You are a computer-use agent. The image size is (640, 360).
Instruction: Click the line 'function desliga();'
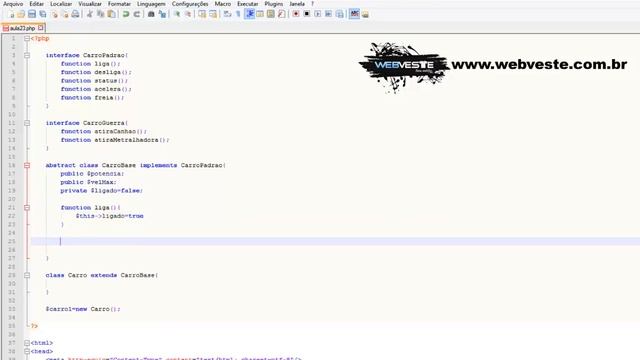click(96, 72)
